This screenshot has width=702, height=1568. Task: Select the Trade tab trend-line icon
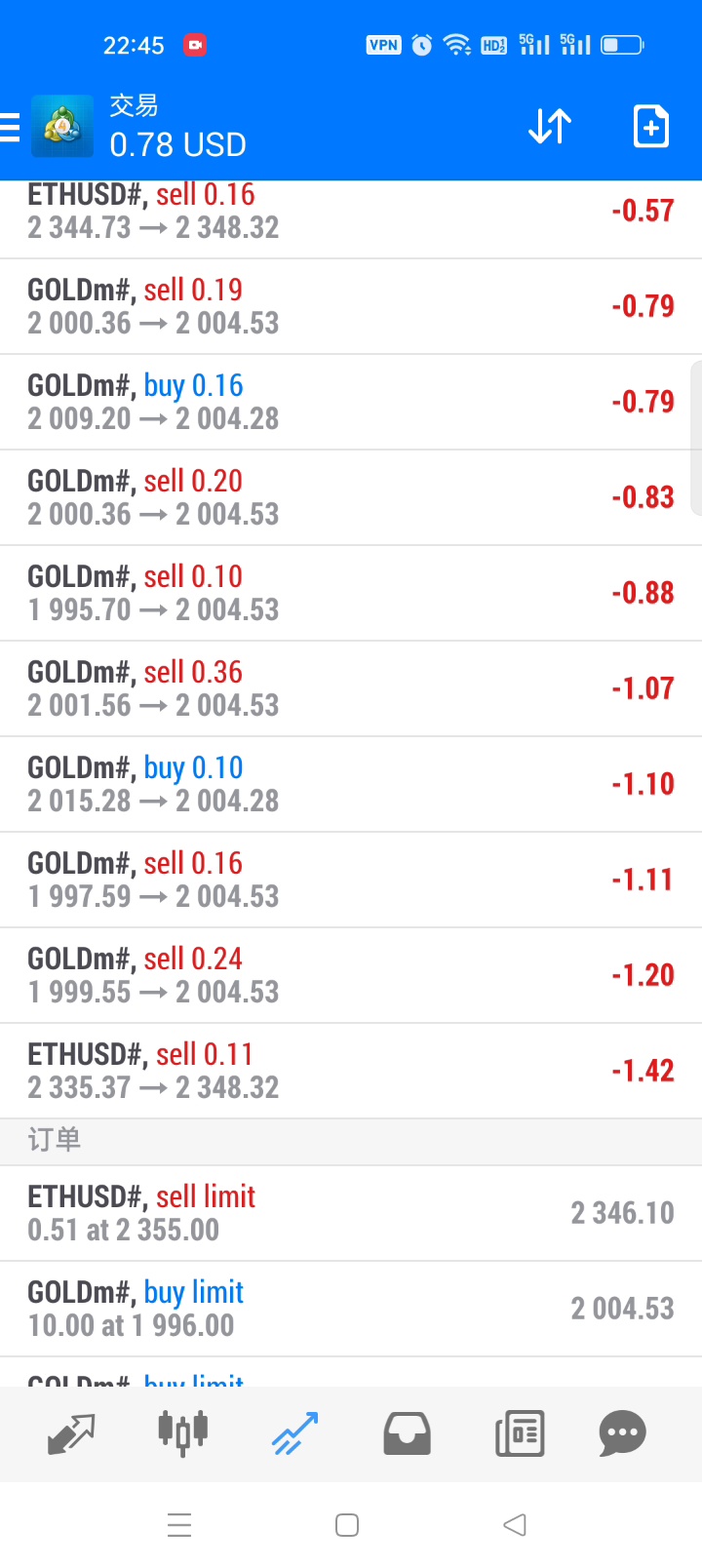tap(295, 1433)
